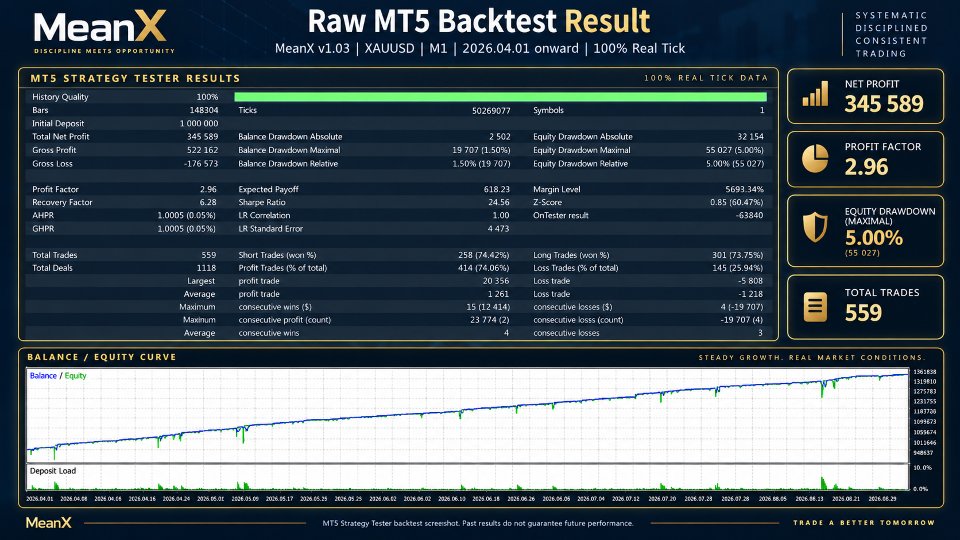Click the BALANCE / EQUITY CURVE heading
The width and height of the screenshot is (960, 540).
click(x=102, y=357)
